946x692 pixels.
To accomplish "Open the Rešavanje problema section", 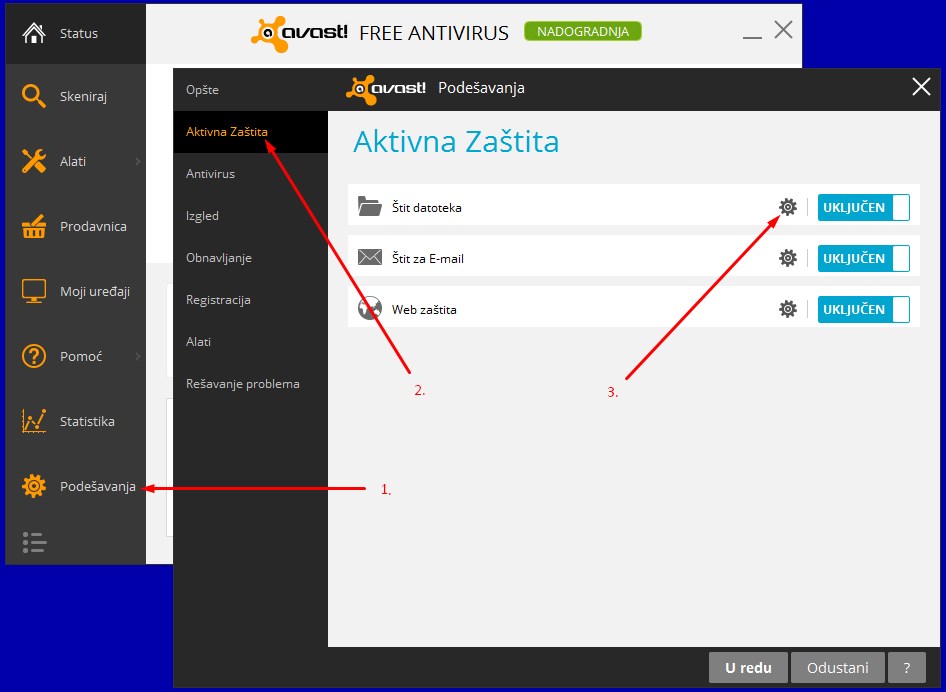I will pyautogui.click(x=242, y=383).
